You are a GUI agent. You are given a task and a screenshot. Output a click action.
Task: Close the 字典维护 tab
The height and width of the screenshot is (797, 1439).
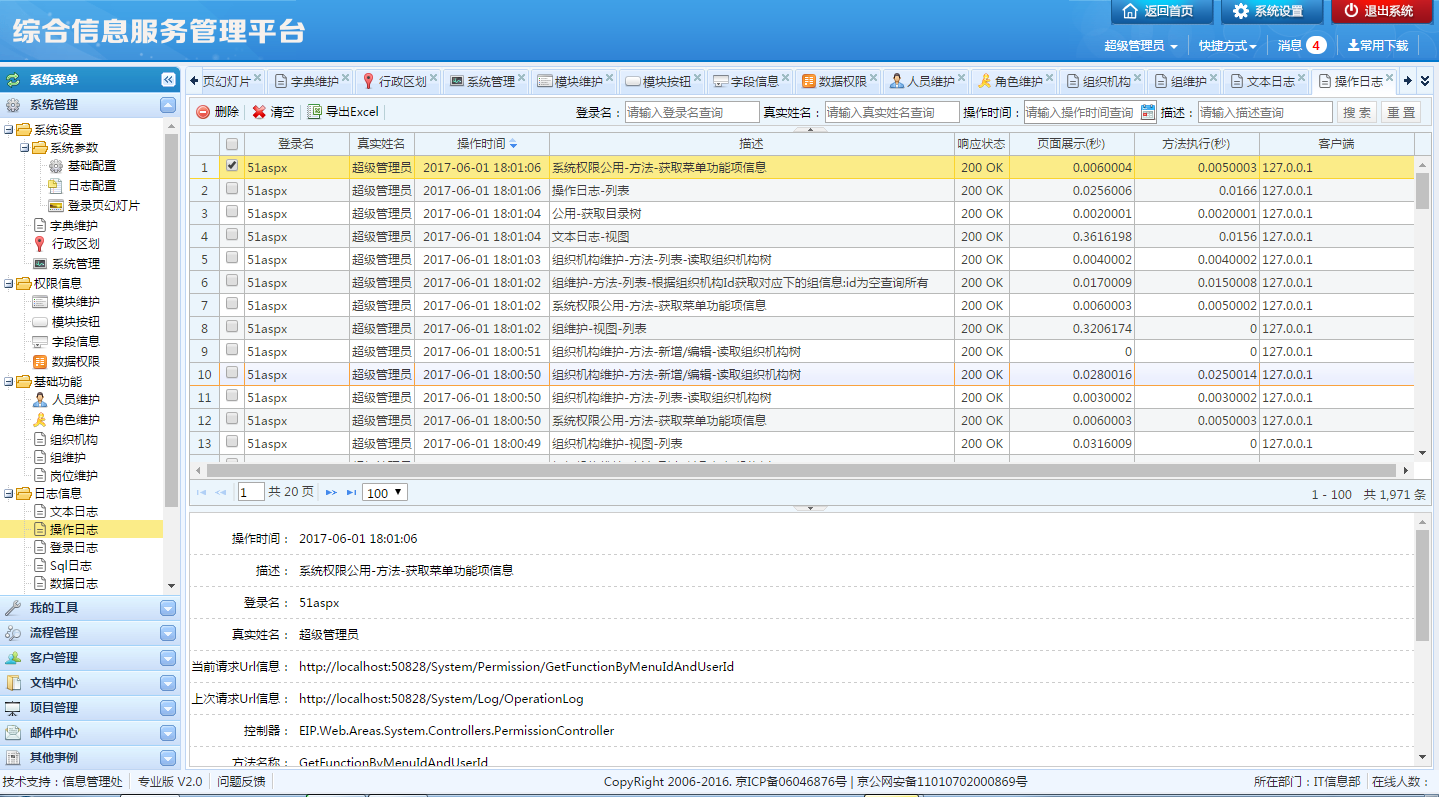click(x=346, y=78)
